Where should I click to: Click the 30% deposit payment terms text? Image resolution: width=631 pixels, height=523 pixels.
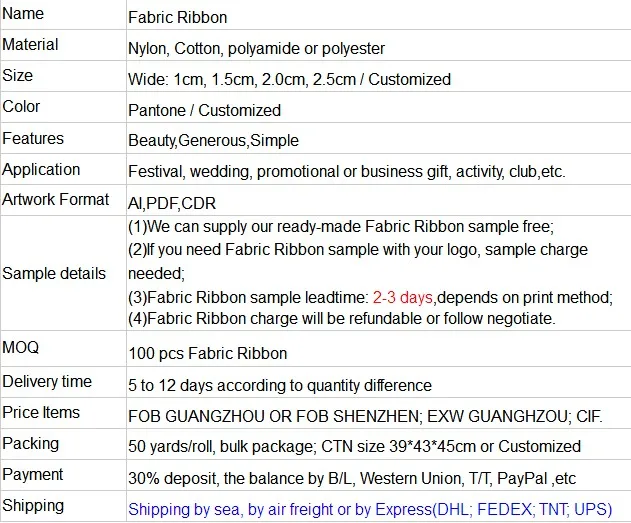click(353, 478)
